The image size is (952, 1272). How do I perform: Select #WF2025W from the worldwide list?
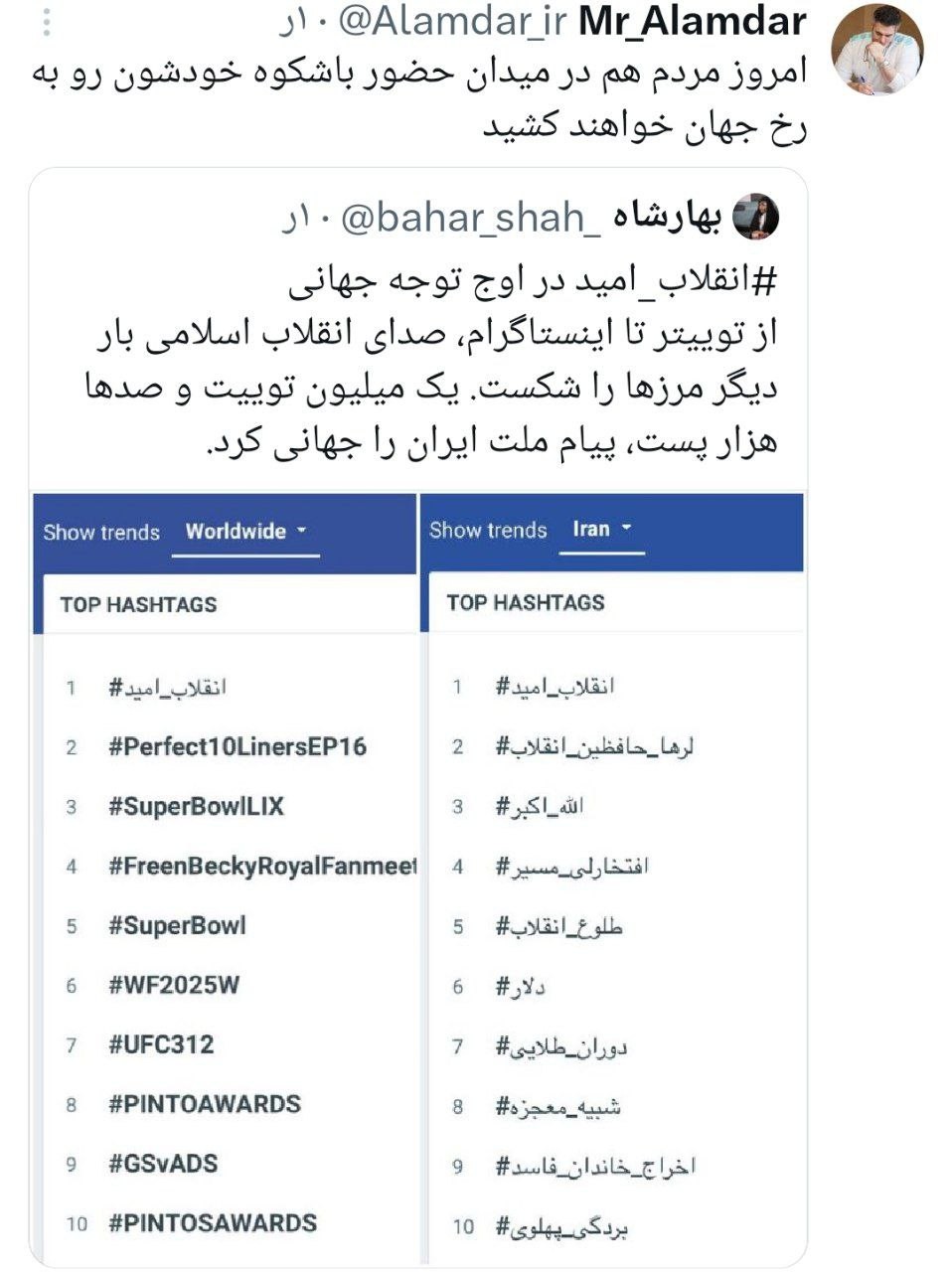coord(174,985)
